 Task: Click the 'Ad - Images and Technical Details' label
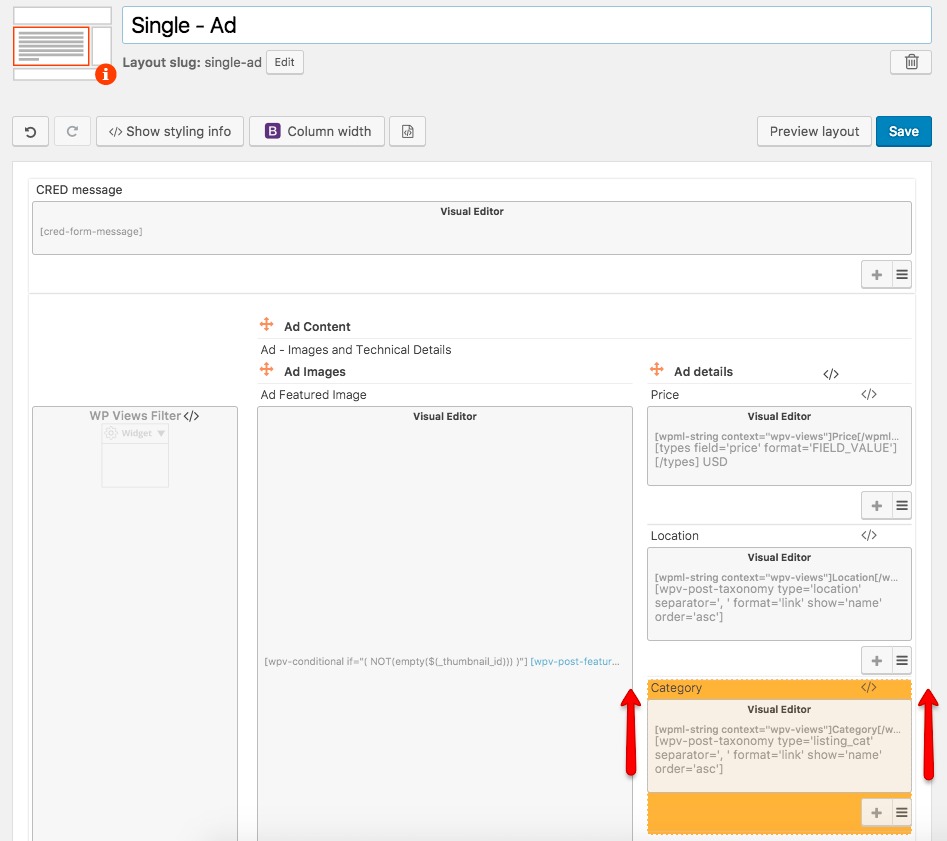click(x=356, y=350)
